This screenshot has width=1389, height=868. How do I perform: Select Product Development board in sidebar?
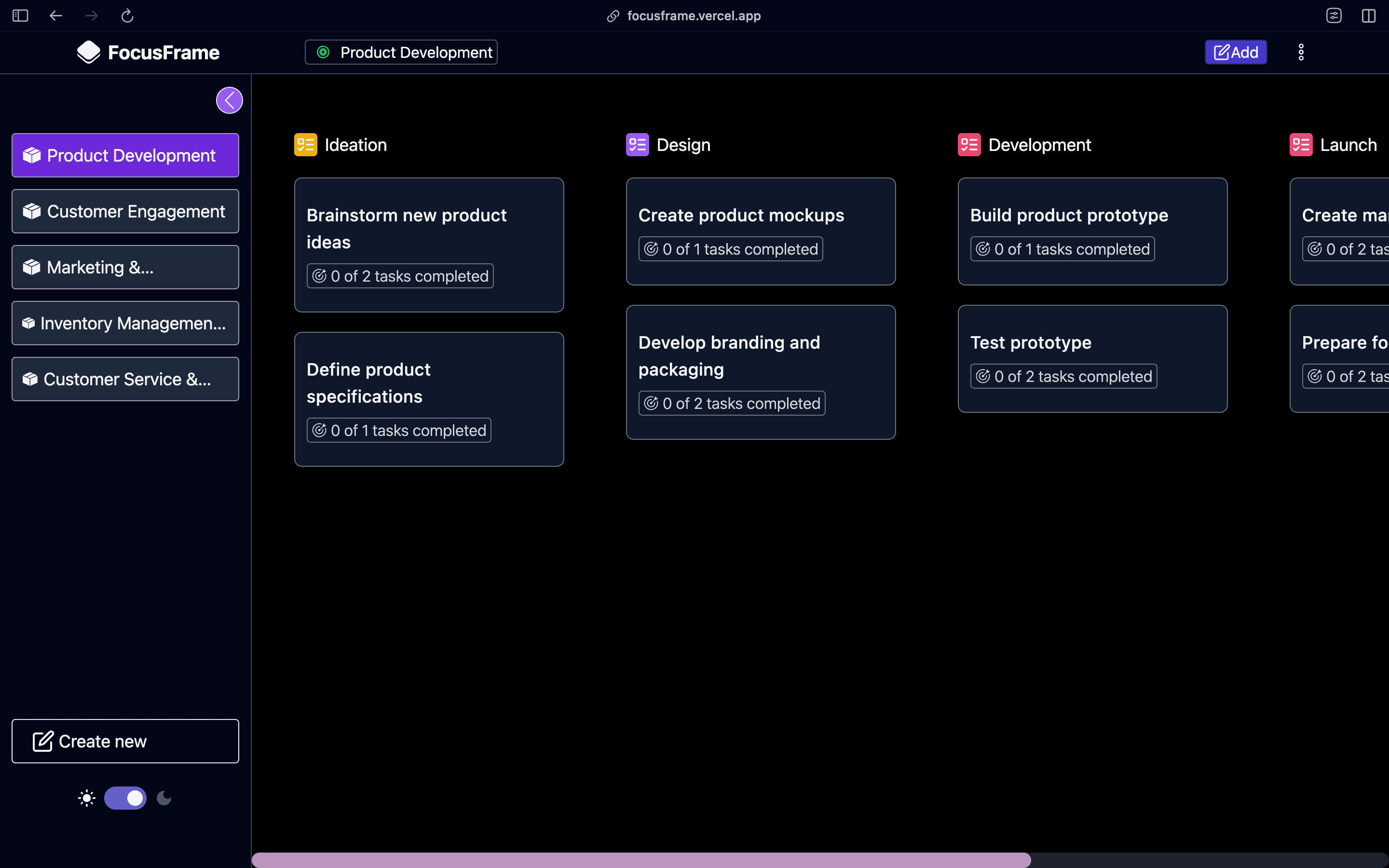pos(125,156)
